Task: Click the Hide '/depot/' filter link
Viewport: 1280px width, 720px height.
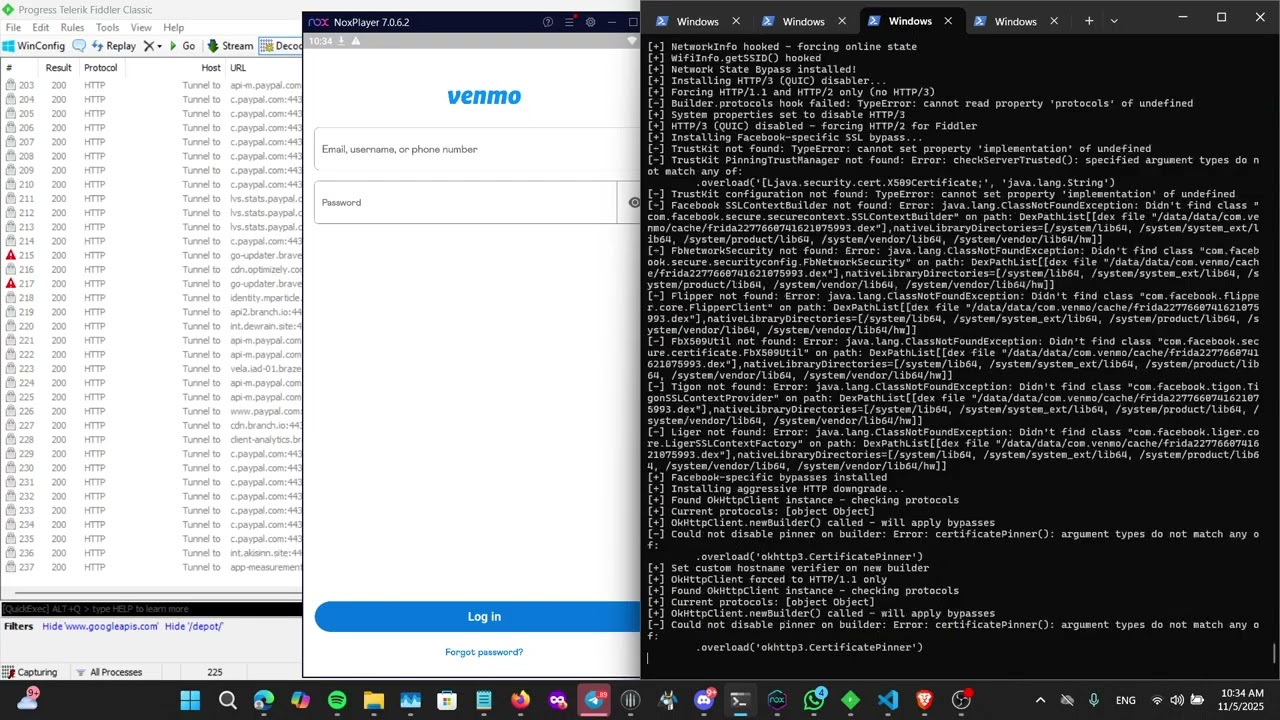Action: coord(193,627)
